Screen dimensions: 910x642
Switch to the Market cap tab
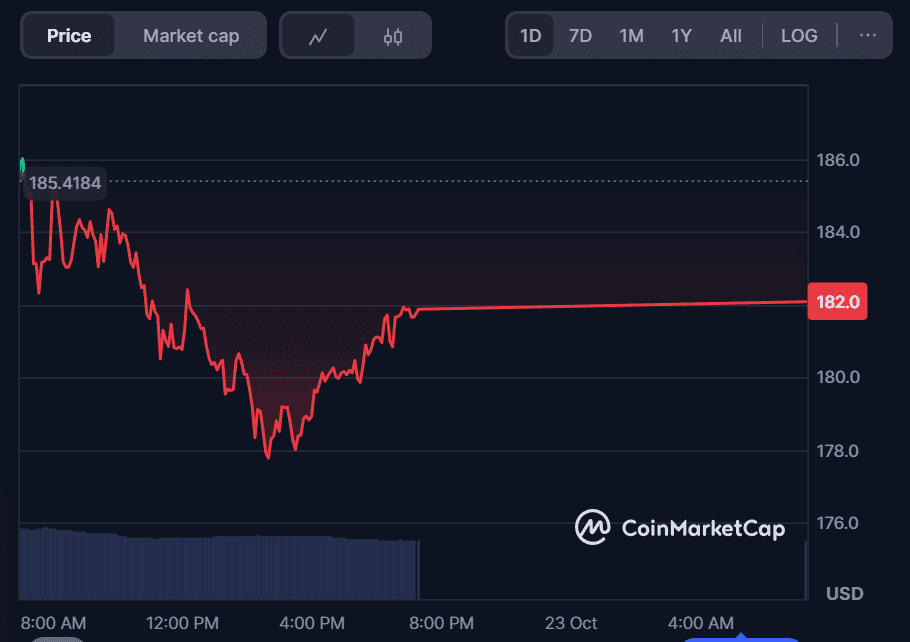click(x=191, y=36)
